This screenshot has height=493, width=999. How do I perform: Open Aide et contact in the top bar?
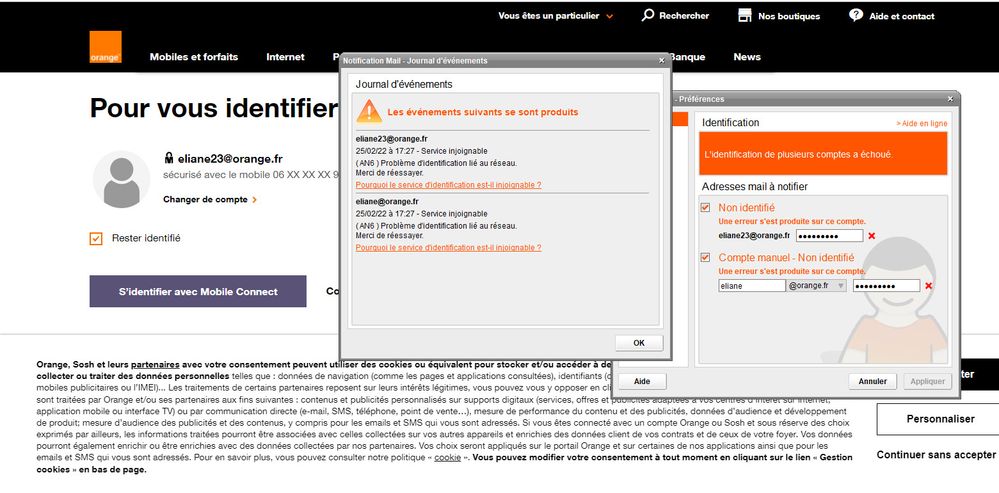pyautogui.click(x=902, y=16)
